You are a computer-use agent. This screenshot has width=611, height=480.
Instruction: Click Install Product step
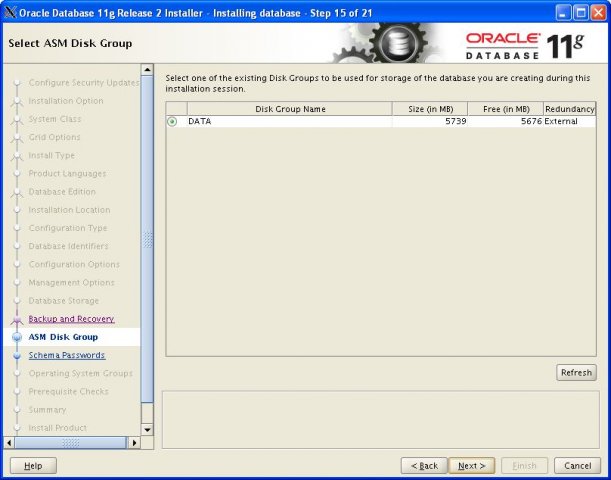58,428
